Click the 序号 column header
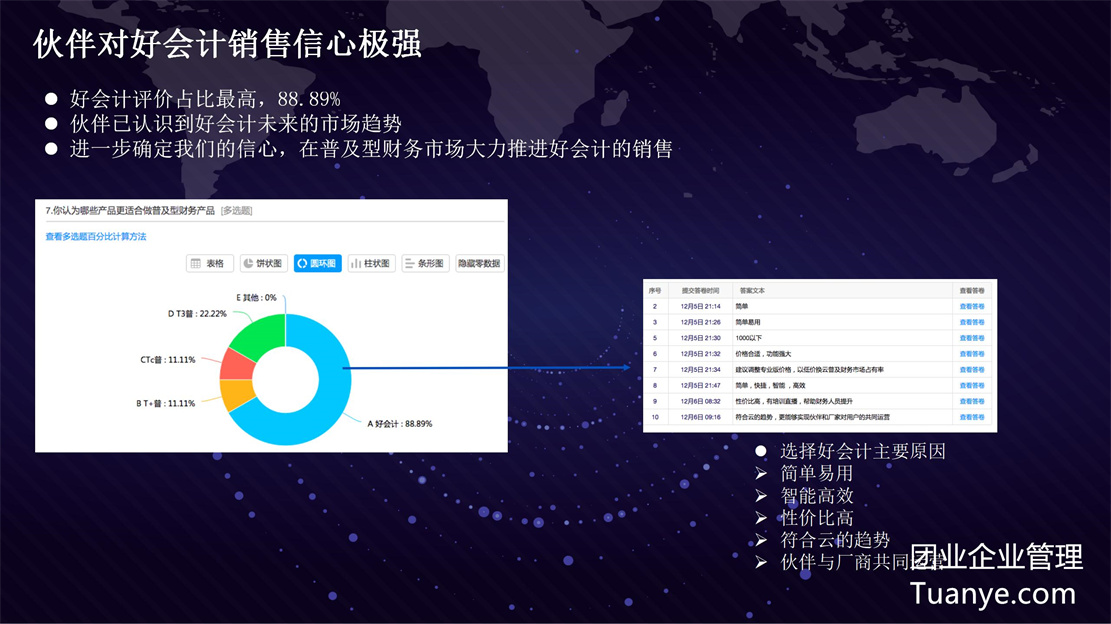Image resolution: width=1111 pixels, height=624 pixels. click(655, 290)
